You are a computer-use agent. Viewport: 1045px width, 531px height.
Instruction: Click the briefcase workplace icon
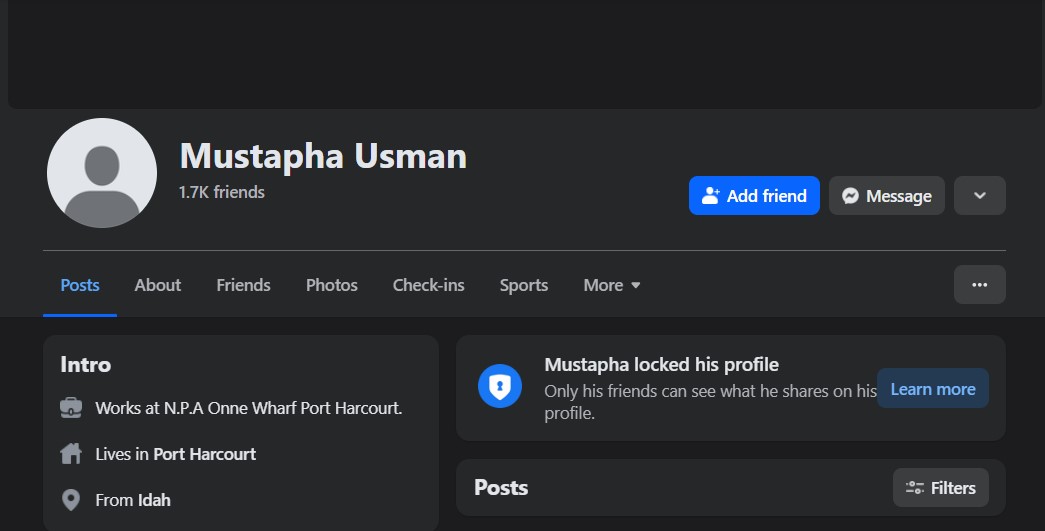pos(71,408)
